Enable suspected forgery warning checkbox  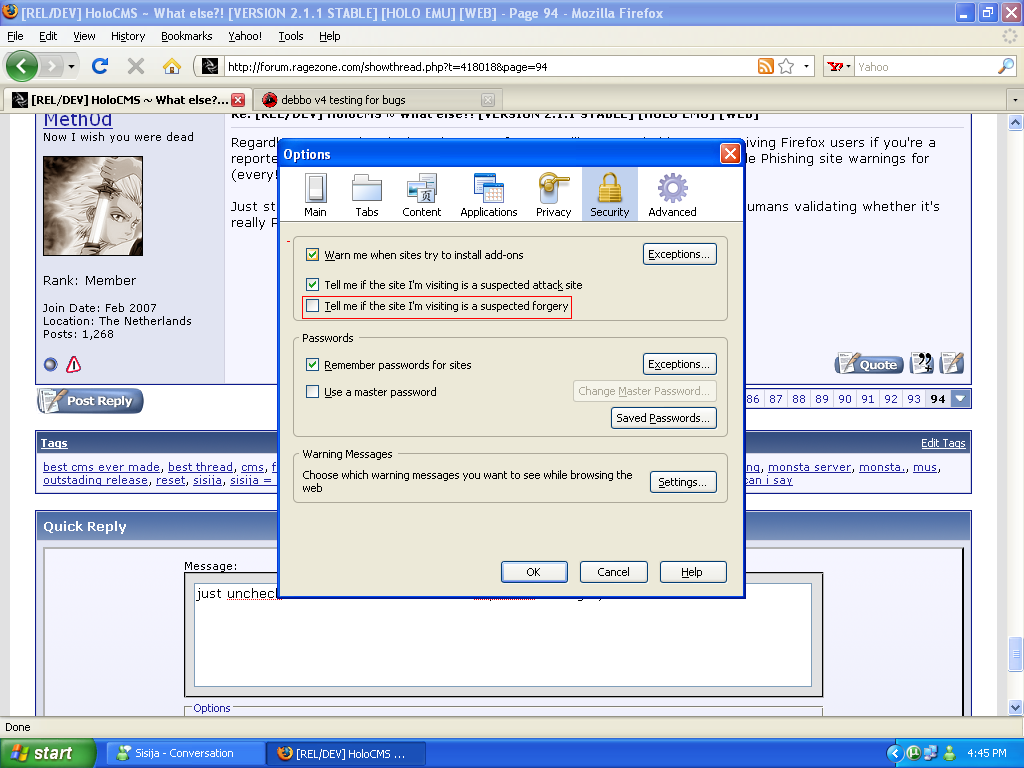pyautogui.click(x=313, y=306)
